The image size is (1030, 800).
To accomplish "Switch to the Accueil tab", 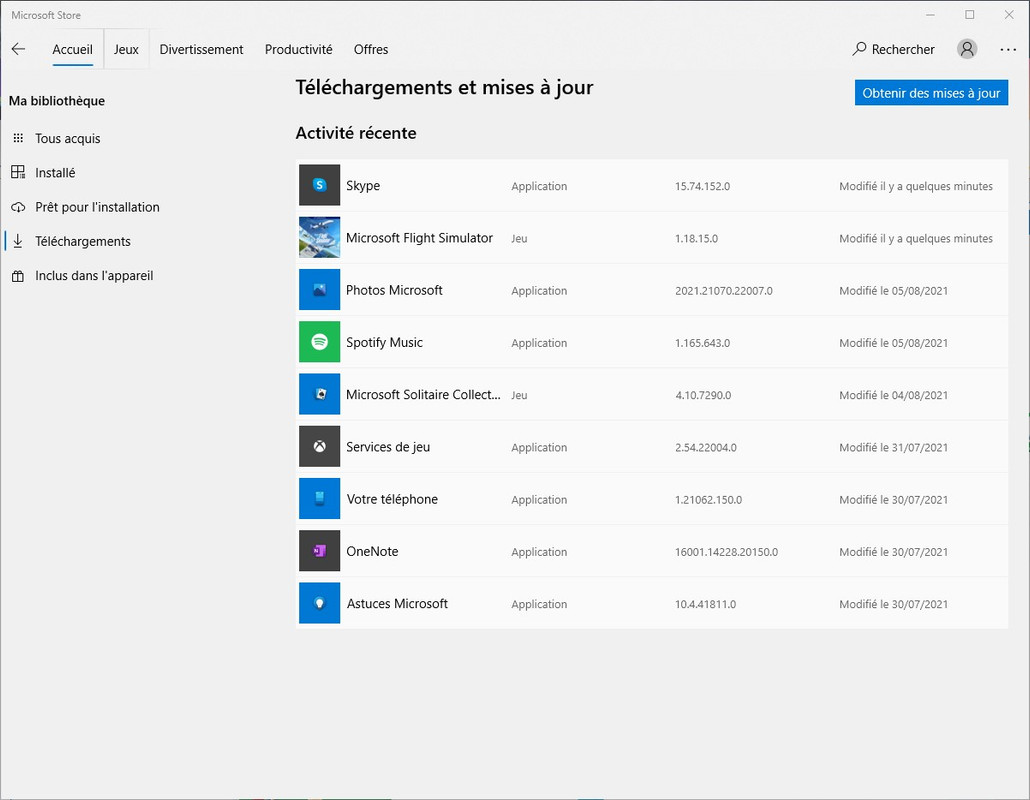I will [72, 49].
